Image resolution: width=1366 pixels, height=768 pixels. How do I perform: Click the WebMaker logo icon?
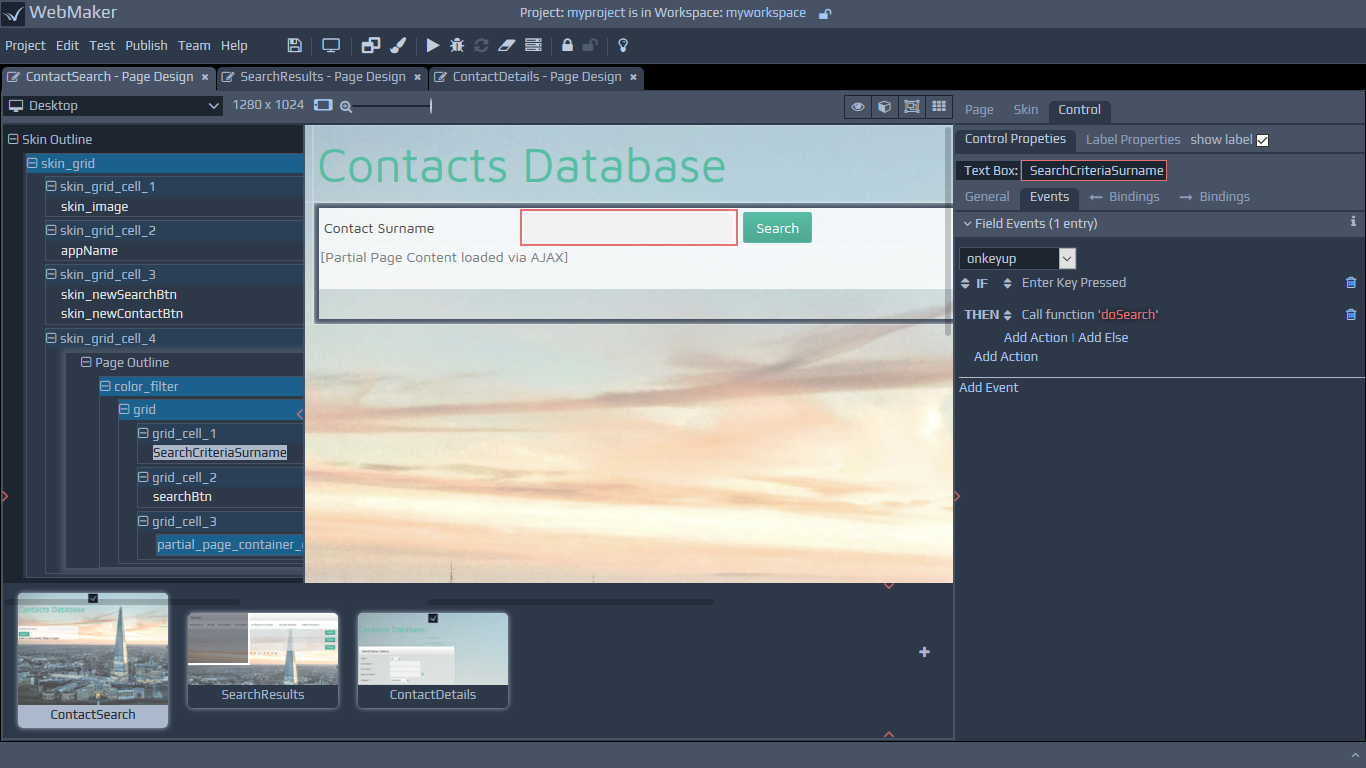pos(13,14)
